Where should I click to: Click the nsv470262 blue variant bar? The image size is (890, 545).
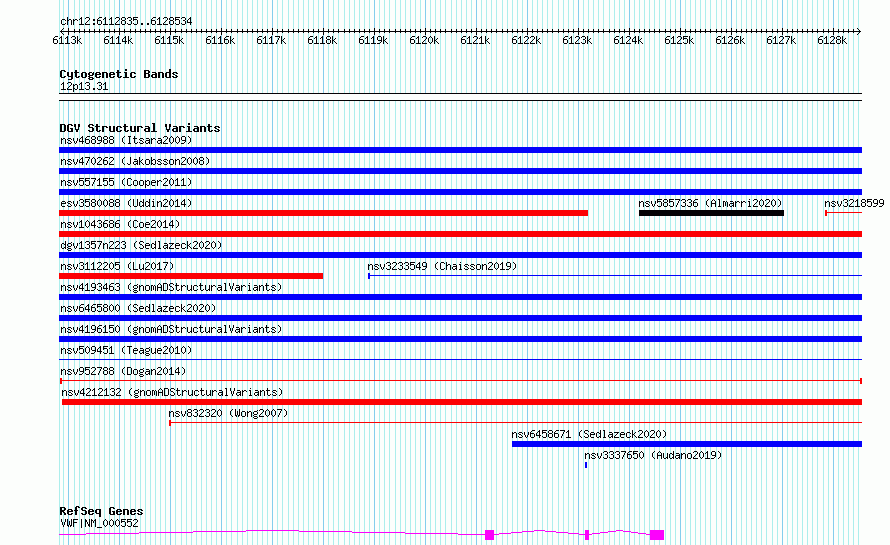coord(460,171)
